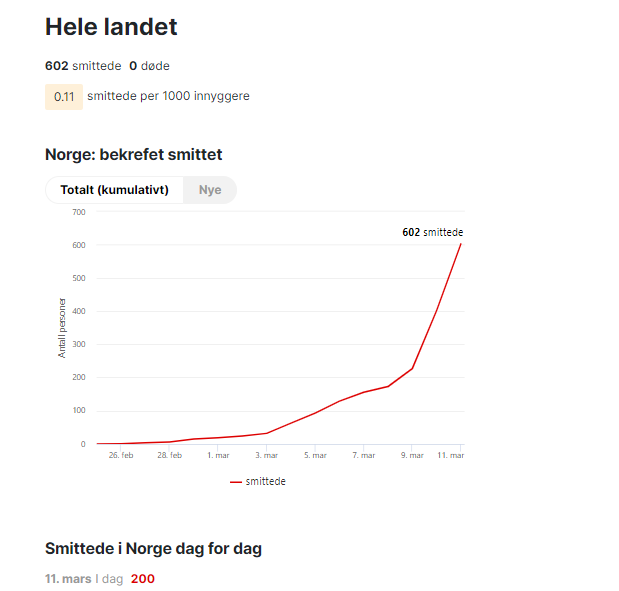This screenshot has height=591, width=619.
Task: Click red smittede legend line marker
Action: pos(236,482)
